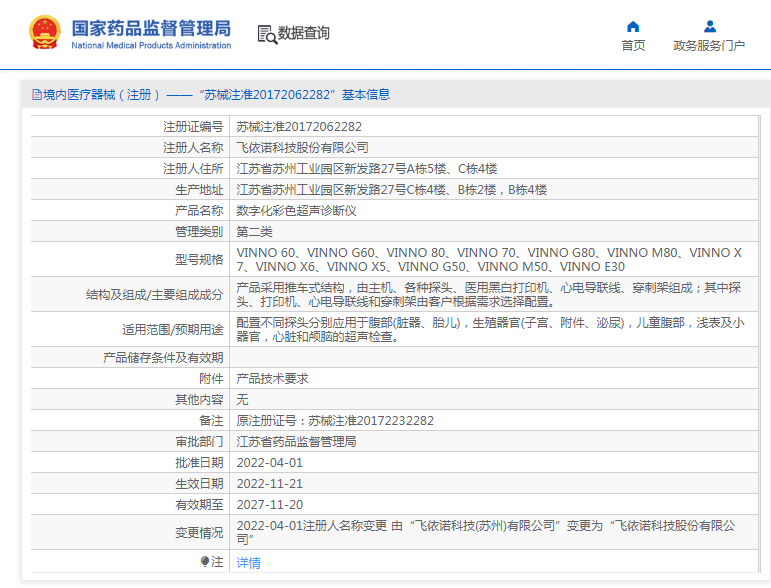
Task: Select other content value 无
Action: click(242, 400)
